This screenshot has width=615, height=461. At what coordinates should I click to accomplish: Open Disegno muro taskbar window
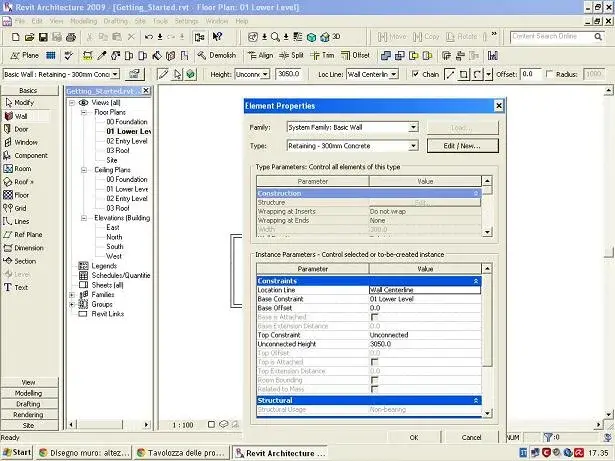84,453
